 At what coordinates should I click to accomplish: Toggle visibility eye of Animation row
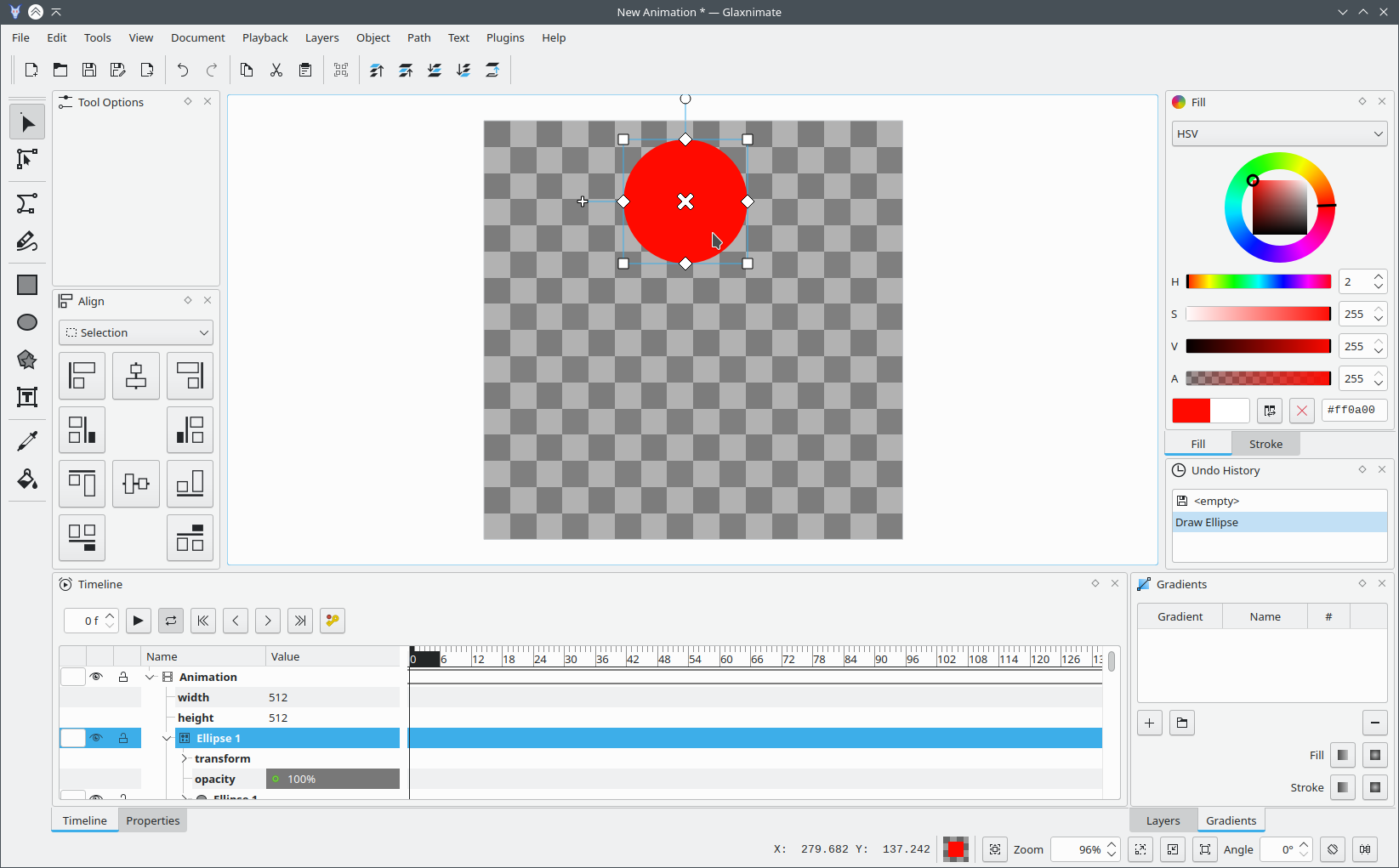point(96,677)
